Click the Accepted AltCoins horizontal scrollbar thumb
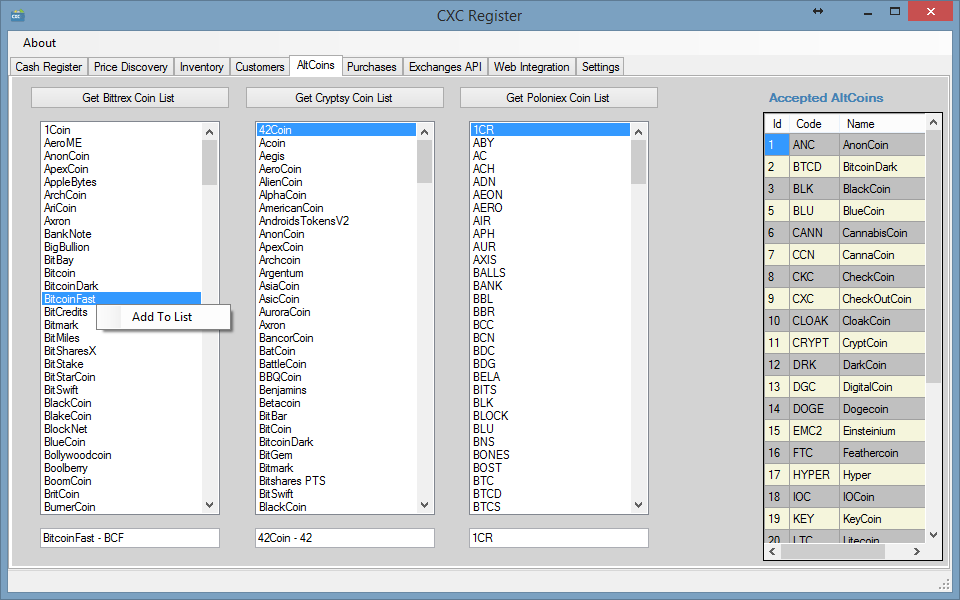The image size is (960, 600). (x=833, y=551)
